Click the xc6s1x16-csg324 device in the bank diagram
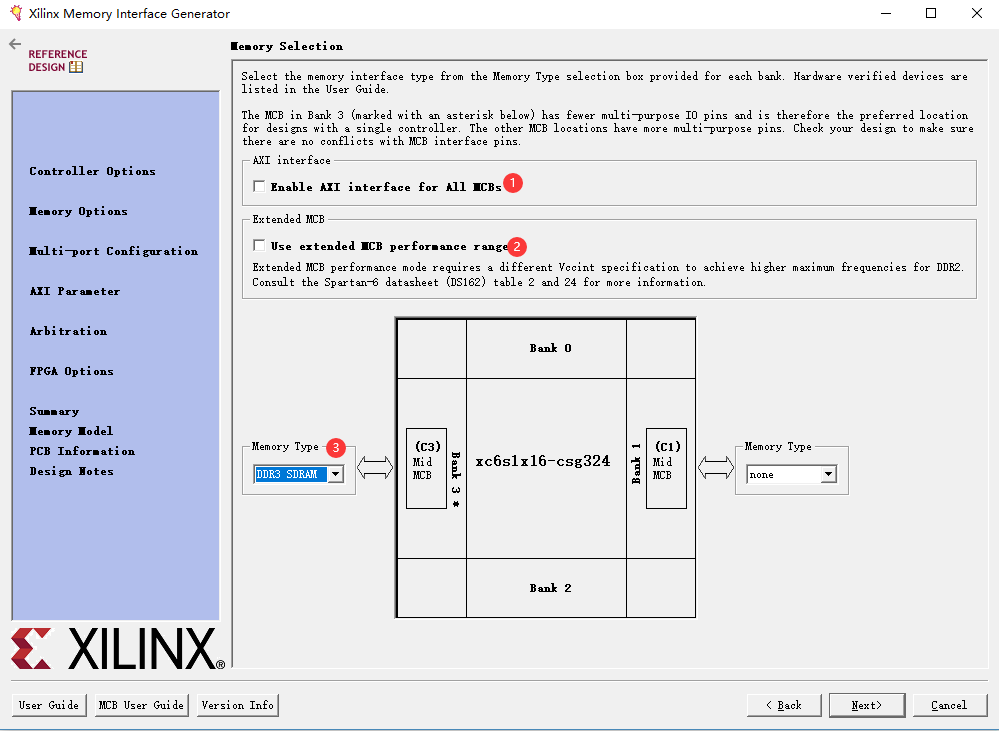The width and height of the screenshot is (999, 731). (545, 461)
